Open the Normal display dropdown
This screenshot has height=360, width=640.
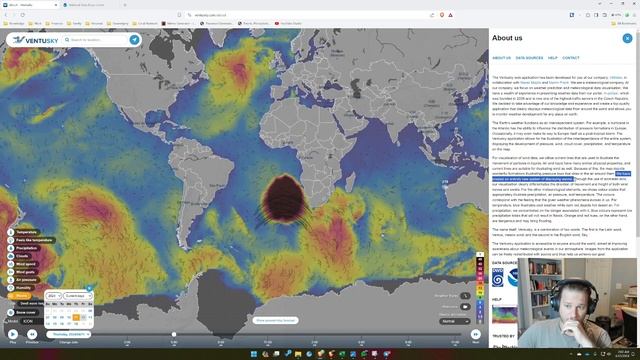pyautogui.click(x=455, y=321)
